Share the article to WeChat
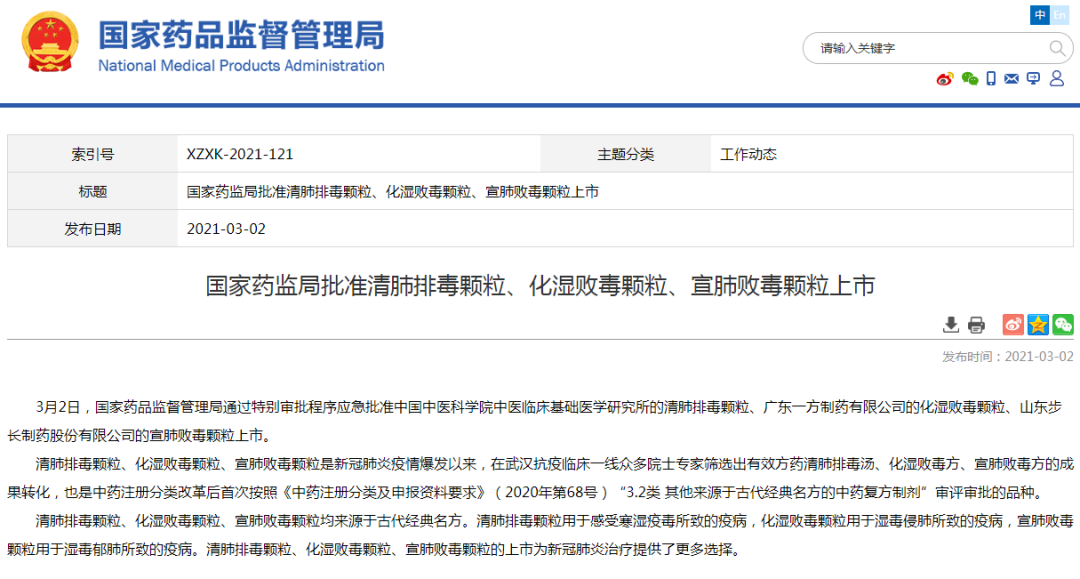 click(1063, 324)
